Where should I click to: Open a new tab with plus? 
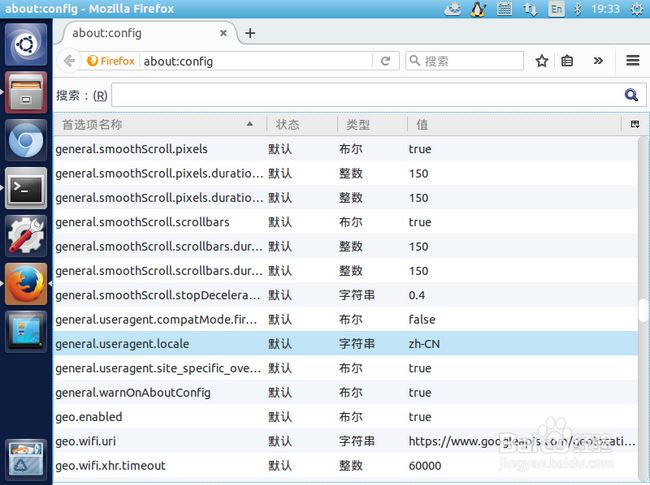(x=250, y=33)
